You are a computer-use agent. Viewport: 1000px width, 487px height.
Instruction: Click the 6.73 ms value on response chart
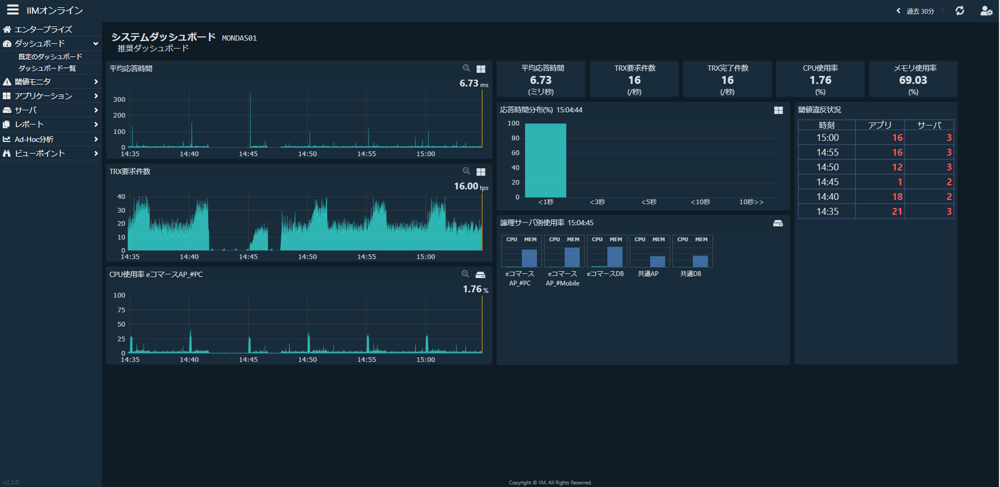pyautogui.click(x=473, y=83)
